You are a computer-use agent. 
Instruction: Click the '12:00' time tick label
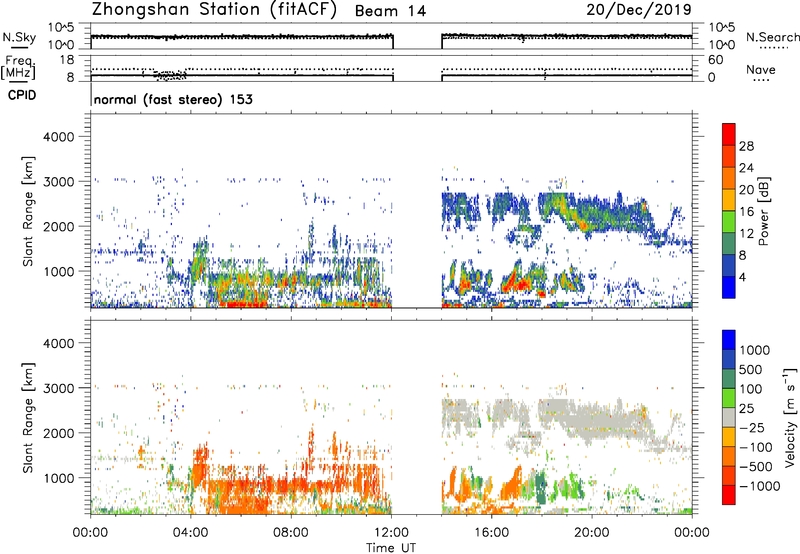point(391,533)
